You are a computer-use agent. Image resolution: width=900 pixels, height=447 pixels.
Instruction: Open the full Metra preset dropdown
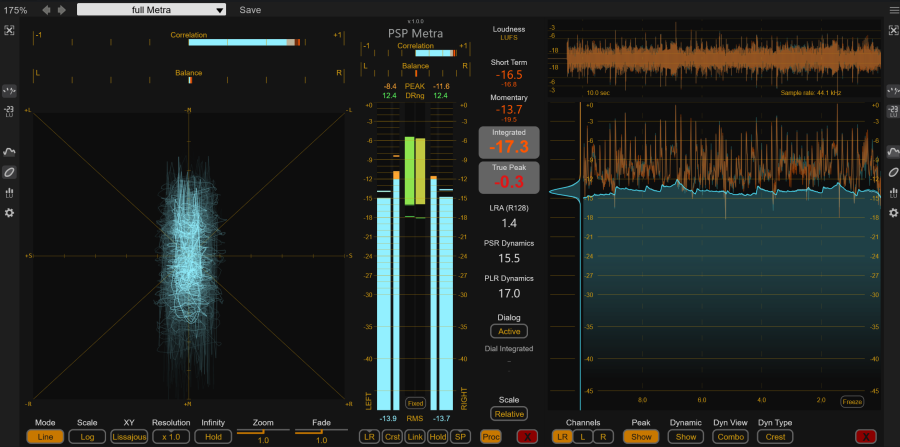pyautogui.click(x=151, y=9)
